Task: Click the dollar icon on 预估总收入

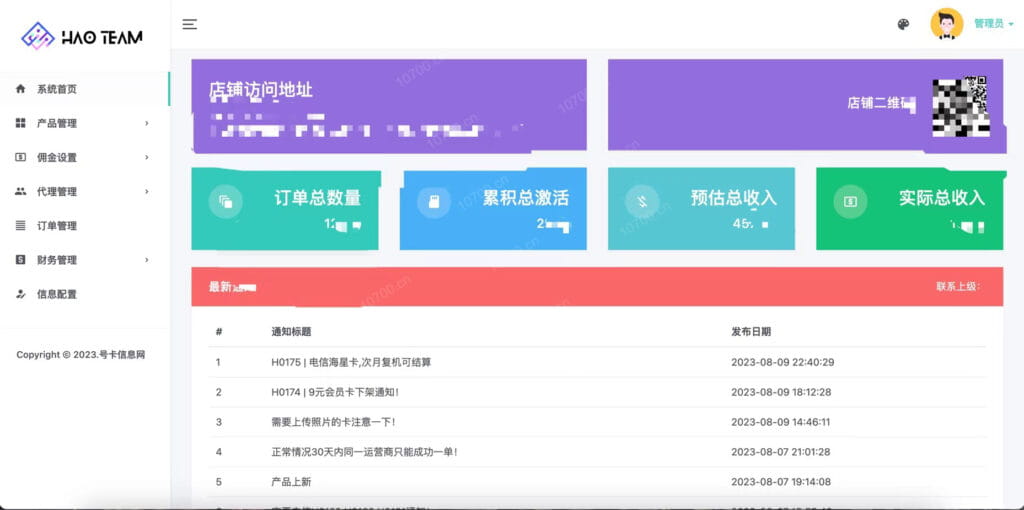Action: coord(642,202)
